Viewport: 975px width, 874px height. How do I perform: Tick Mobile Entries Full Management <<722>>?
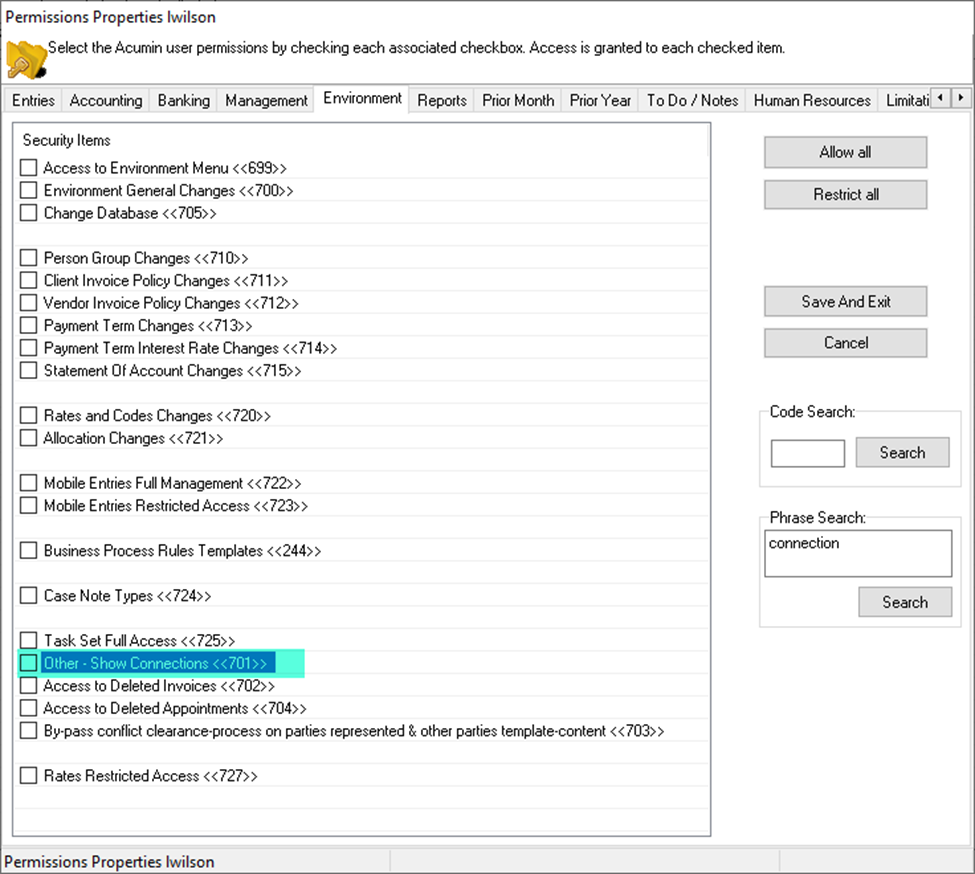[x=29, y=483]
